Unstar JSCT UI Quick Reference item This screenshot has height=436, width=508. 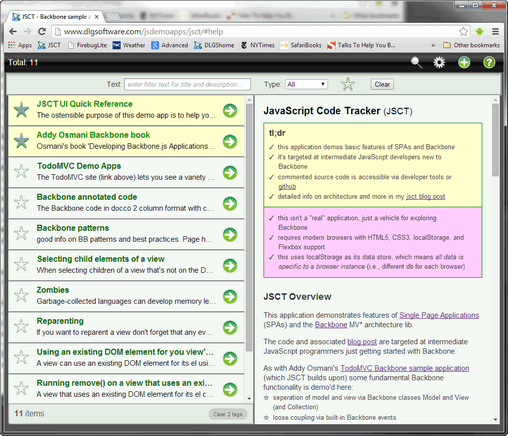[x=21, y=110]
